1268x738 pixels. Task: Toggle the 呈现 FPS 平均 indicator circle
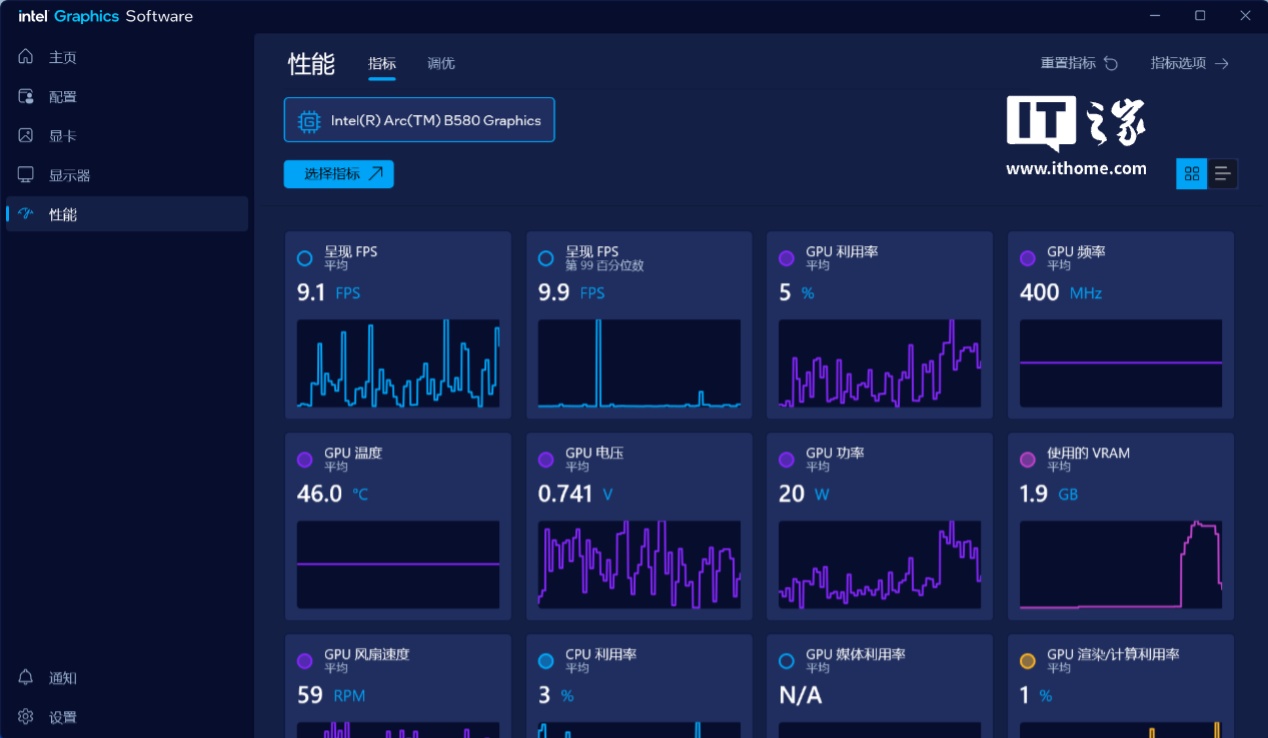click(x=305, y=258)
